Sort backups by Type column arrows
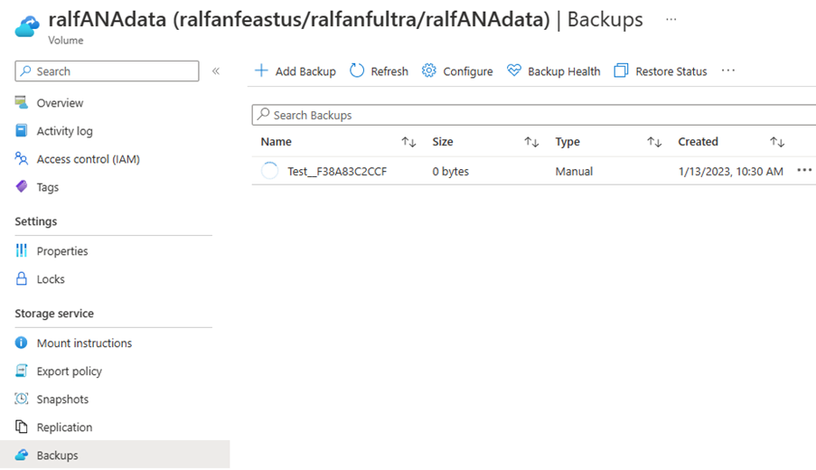816x470 pixels. click(x=654, y=142)
